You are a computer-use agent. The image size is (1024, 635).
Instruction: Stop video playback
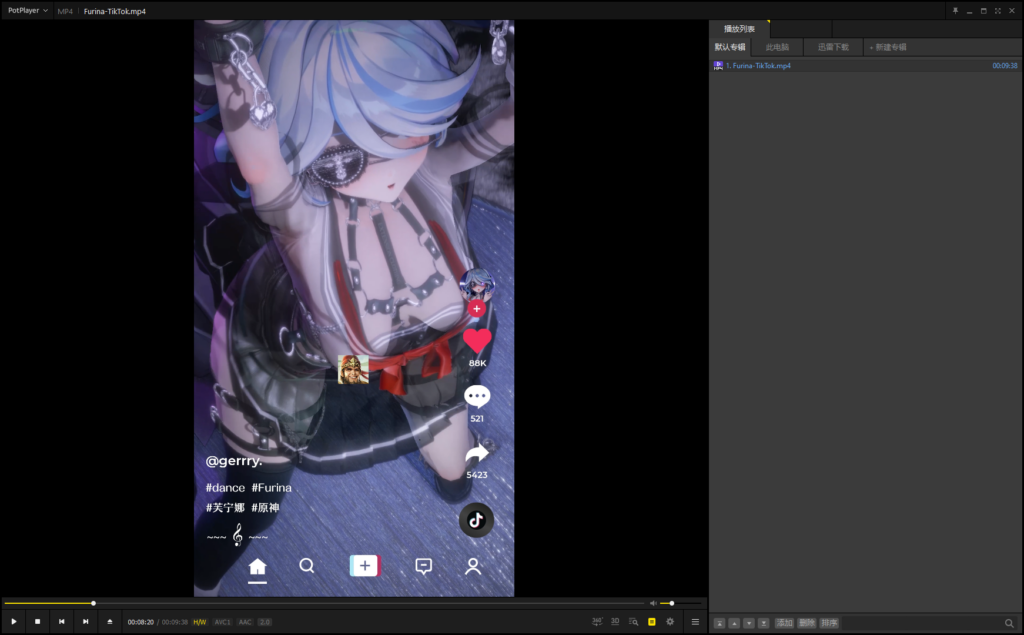(38, 622)
